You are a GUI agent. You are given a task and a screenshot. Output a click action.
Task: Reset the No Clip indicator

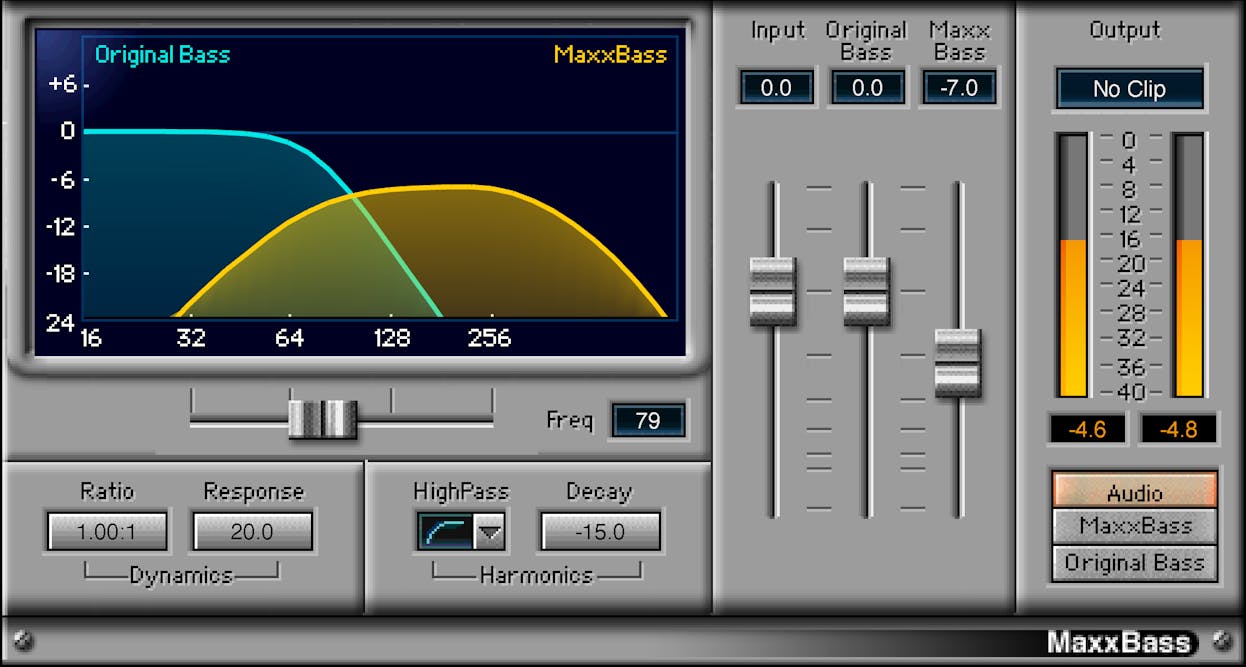tap(1128, 89)
